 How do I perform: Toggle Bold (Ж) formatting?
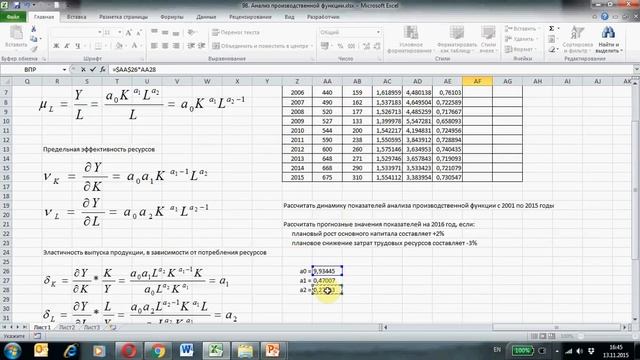[x=56, y=46]
